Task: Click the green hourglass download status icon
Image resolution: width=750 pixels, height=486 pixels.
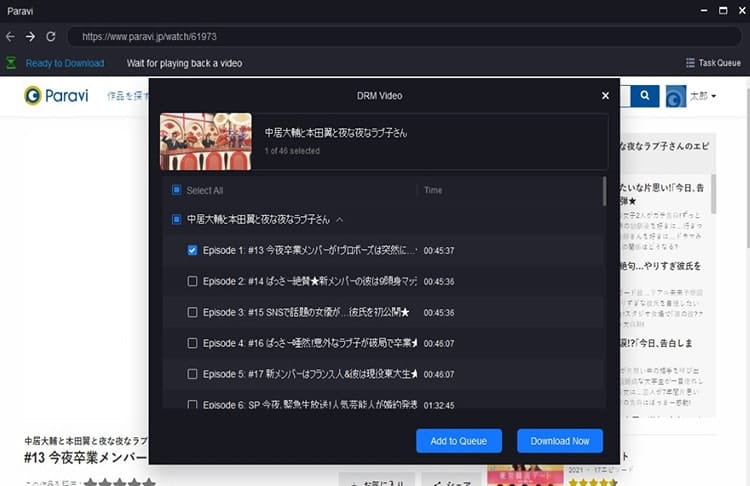Action: point(11,63)
